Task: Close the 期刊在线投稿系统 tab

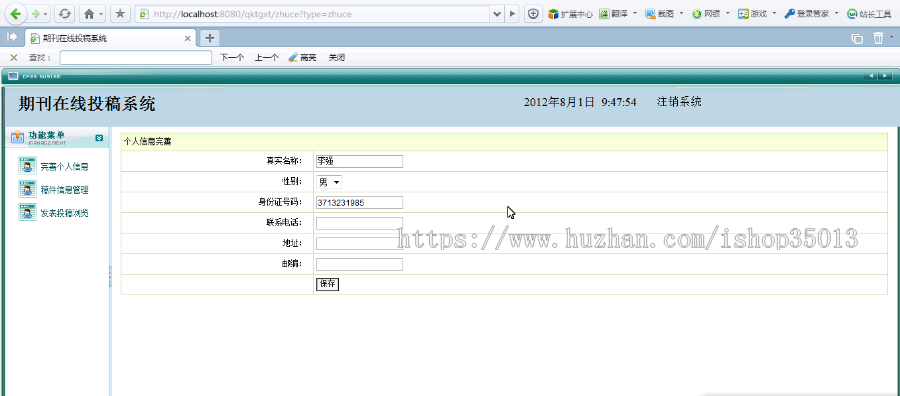Action: tap(187, 38)
